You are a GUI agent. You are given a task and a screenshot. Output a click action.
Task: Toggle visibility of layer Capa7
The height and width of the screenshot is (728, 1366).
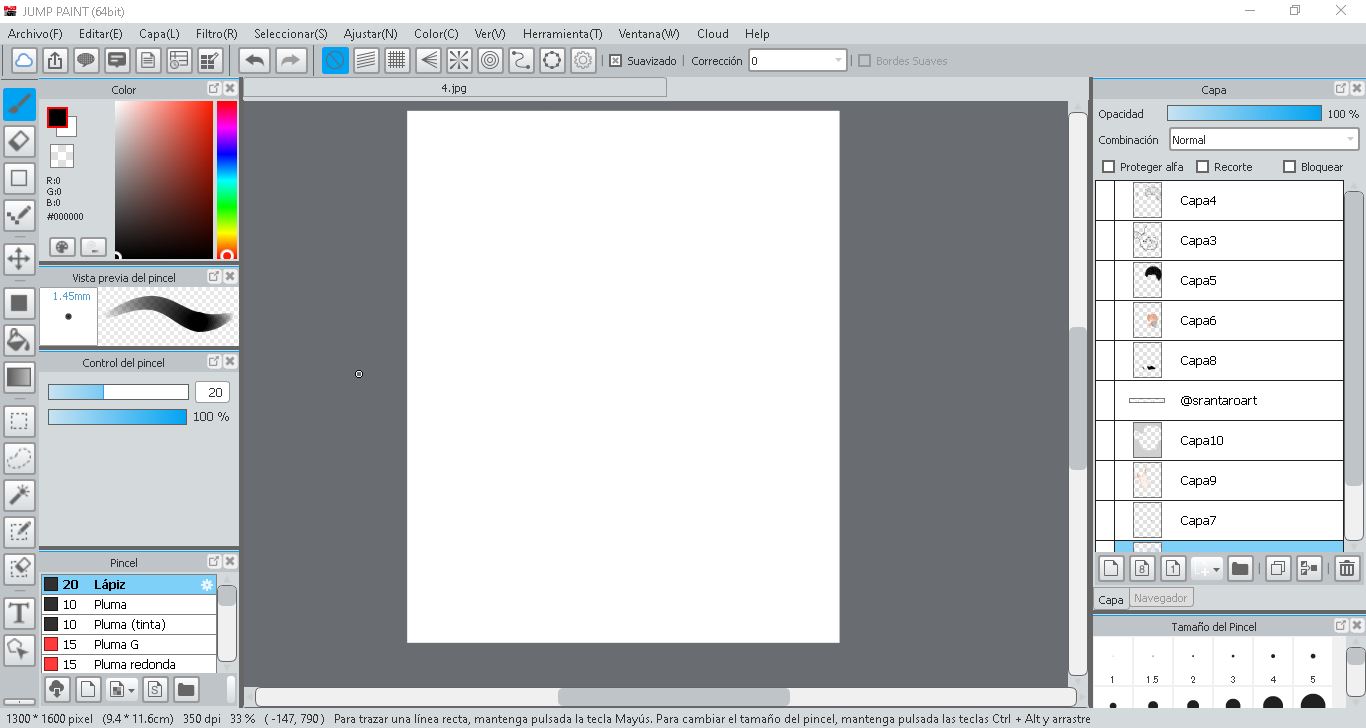coord(1105,521)
